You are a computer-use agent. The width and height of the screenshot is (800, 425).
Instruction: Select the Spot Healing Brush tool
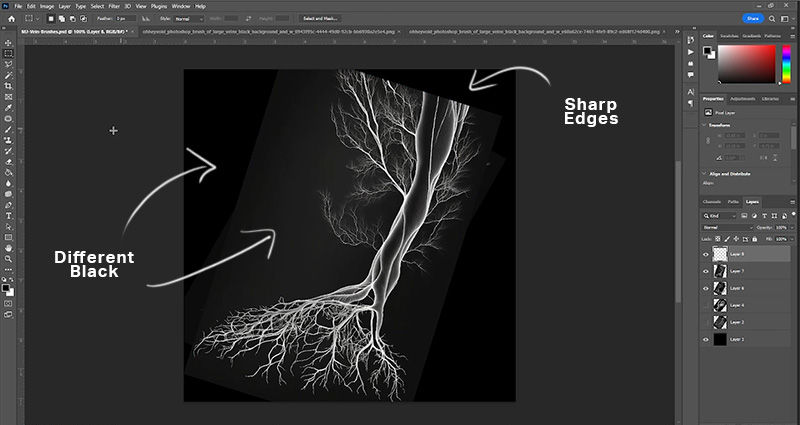click(x=8, y=118)
